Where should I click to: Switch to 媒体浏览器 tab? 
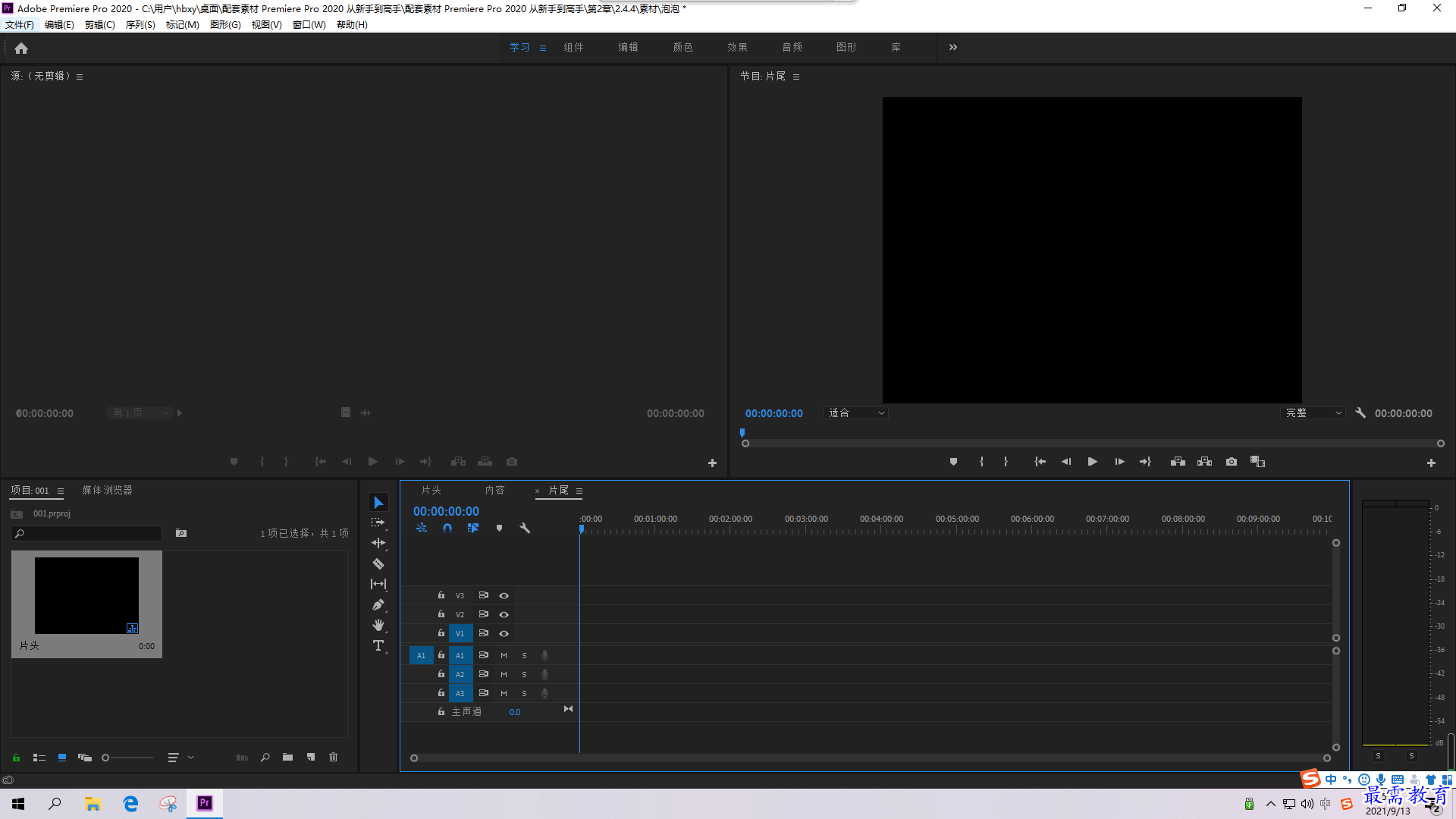point(107,491)
